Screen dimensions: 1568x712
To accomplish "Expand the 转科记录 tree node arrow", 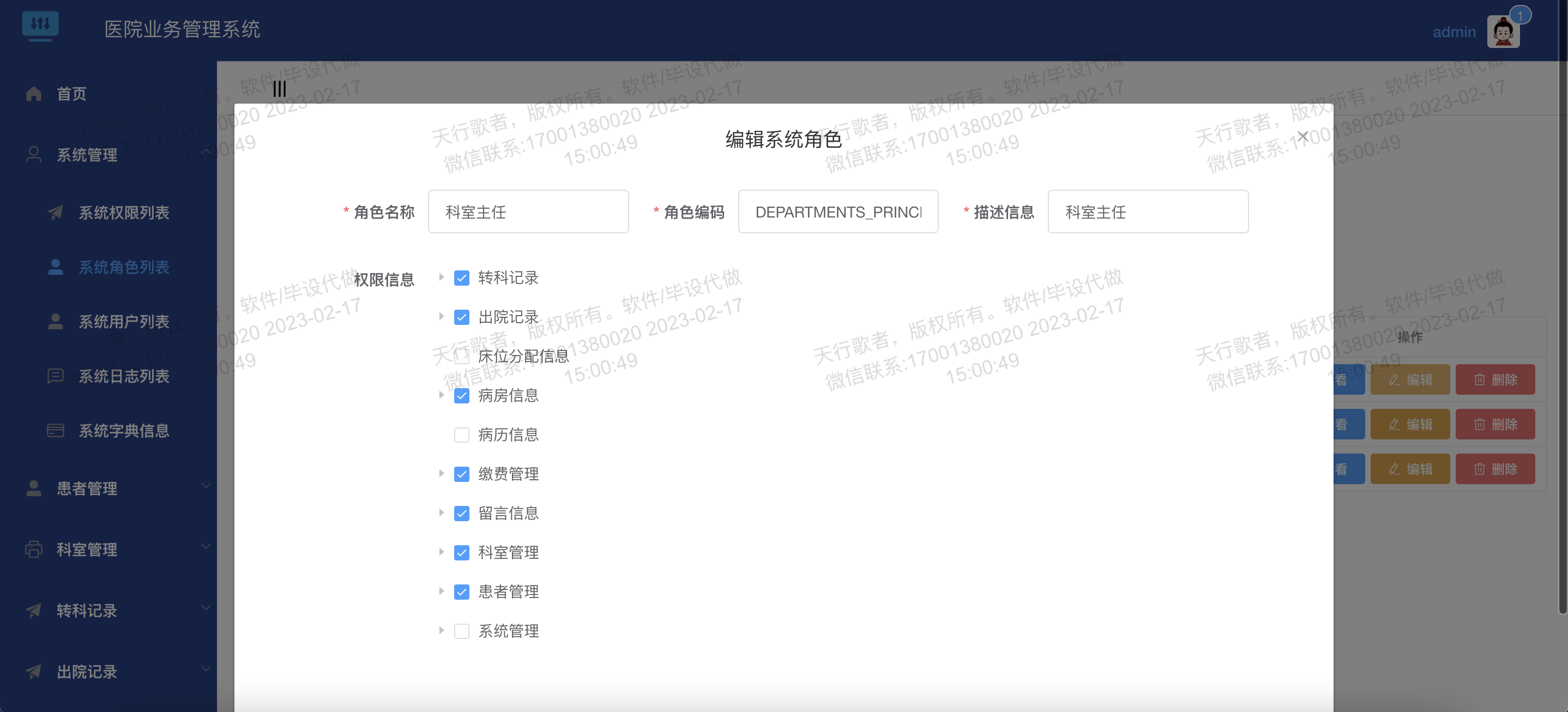I will tap(441, 277).
